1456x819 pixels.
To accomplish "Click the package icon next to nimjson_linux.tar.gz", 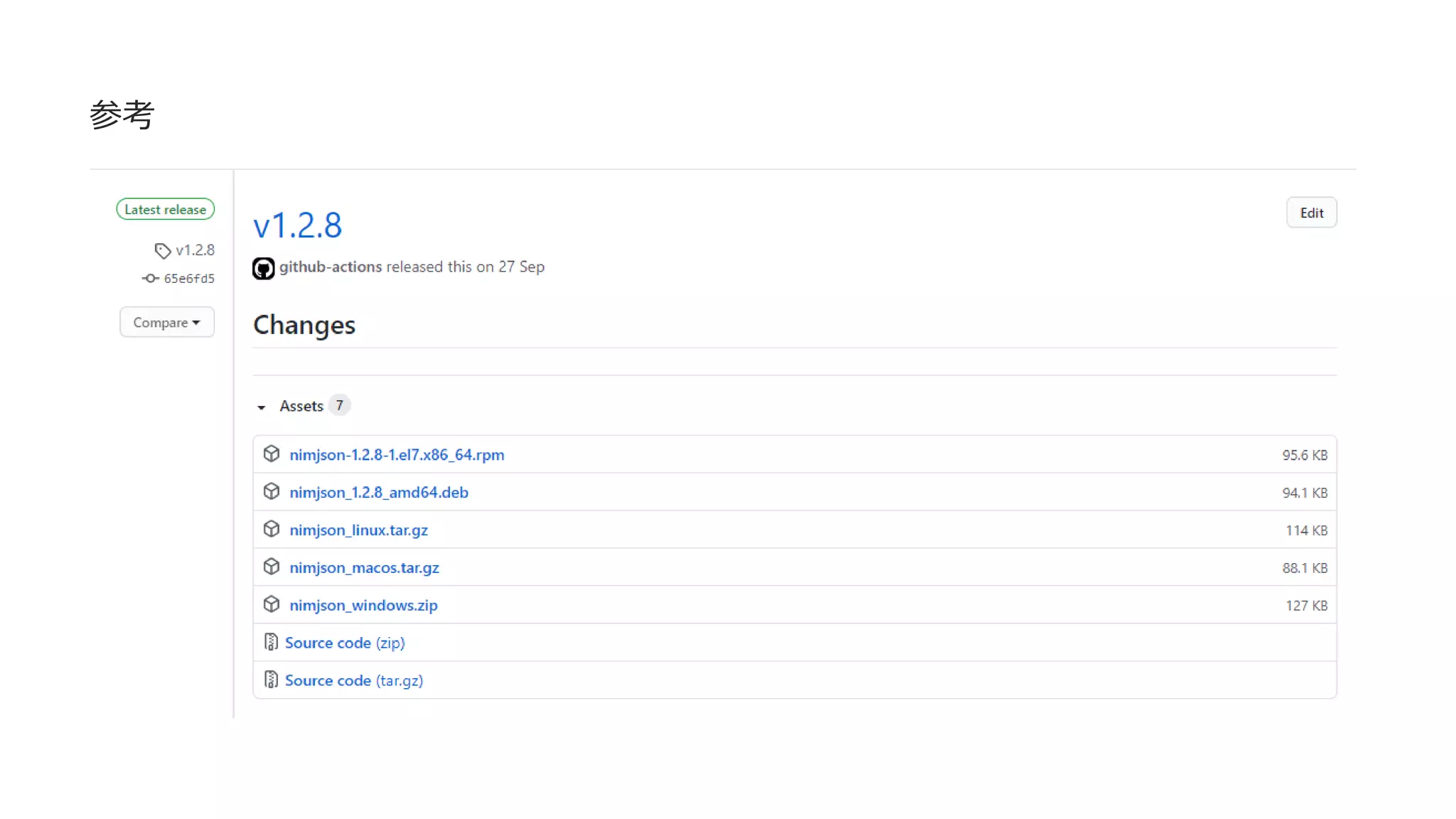I will pos(271,529).
